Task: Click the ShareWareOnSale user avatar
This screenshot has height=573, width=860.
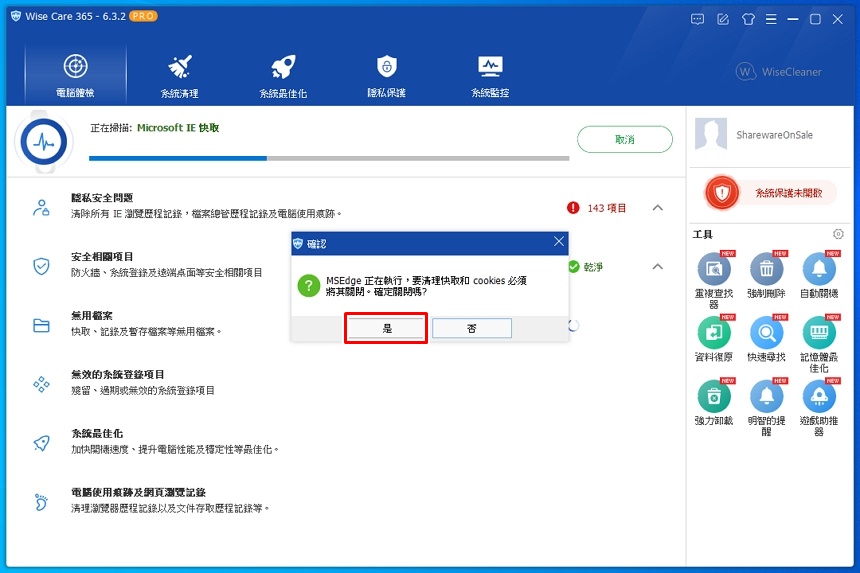Action: click(711, 134)
